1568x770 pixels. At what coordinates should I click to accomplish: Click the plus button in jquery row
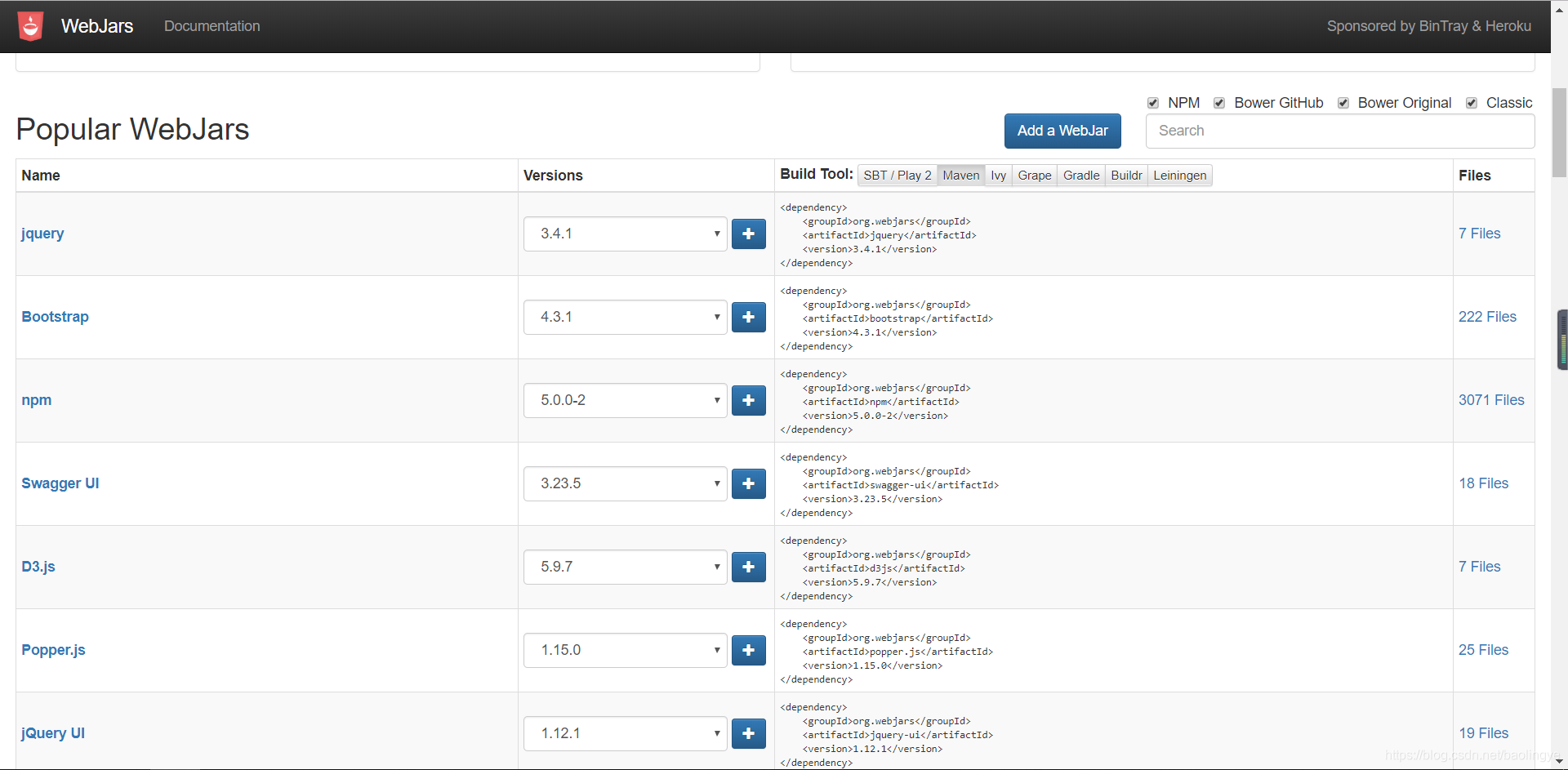click(x=748, y=234)
